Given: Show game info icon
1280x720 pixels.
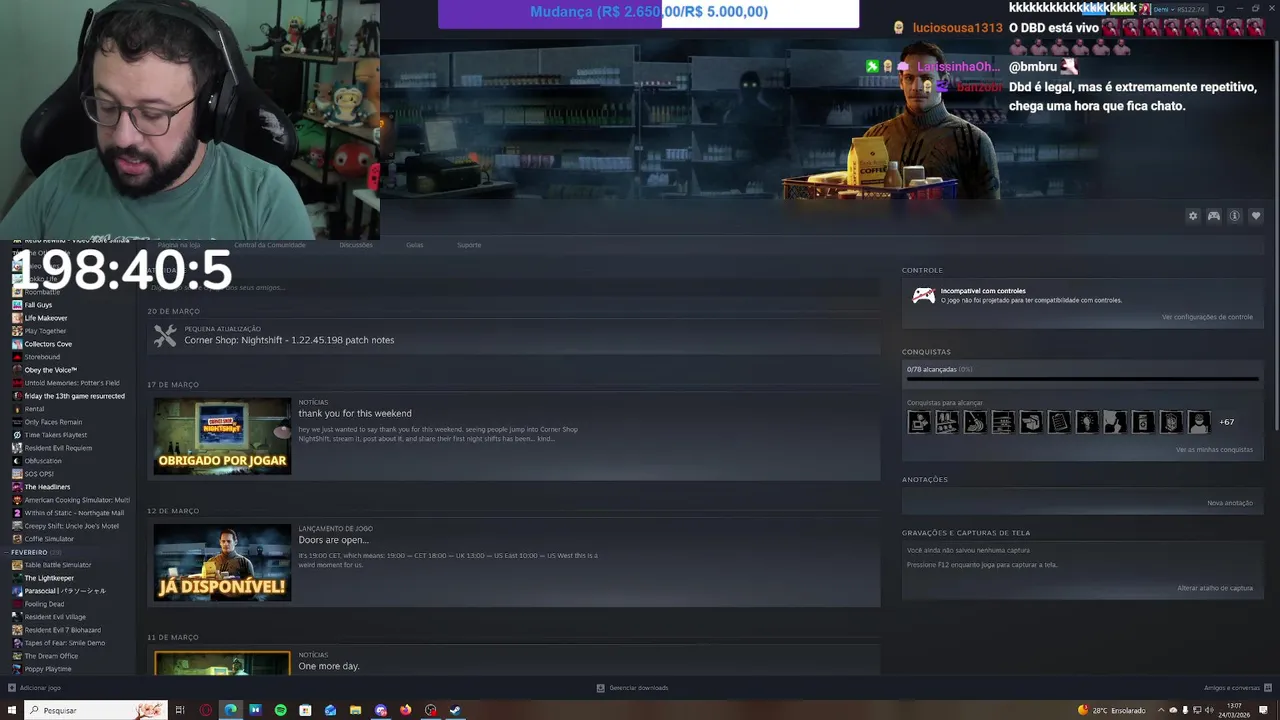Looking at the screenshot, I should click(x=1235, y=216).
